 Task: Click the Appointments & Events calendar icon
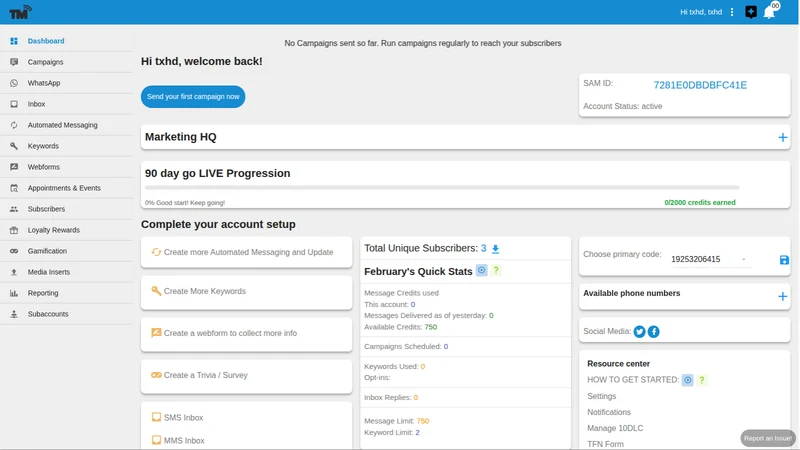[x=14, y=188]
